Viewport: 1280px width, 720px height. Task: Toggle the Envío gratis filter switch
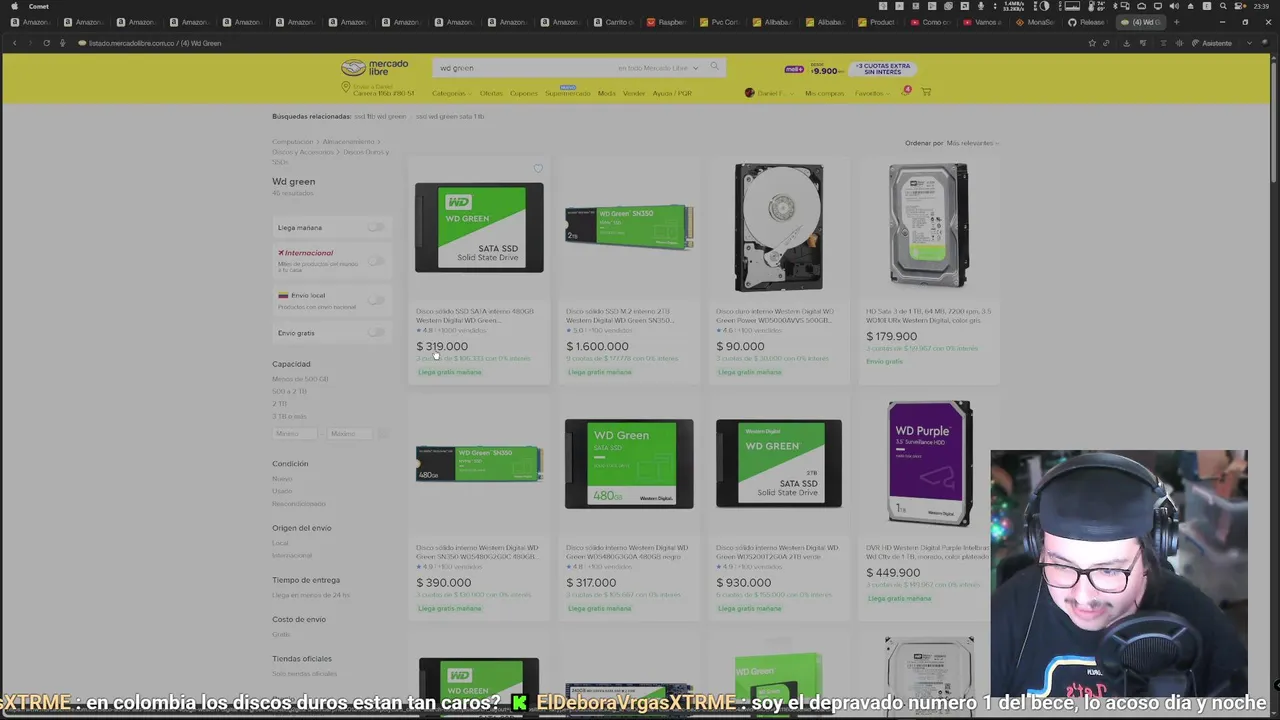375,333
